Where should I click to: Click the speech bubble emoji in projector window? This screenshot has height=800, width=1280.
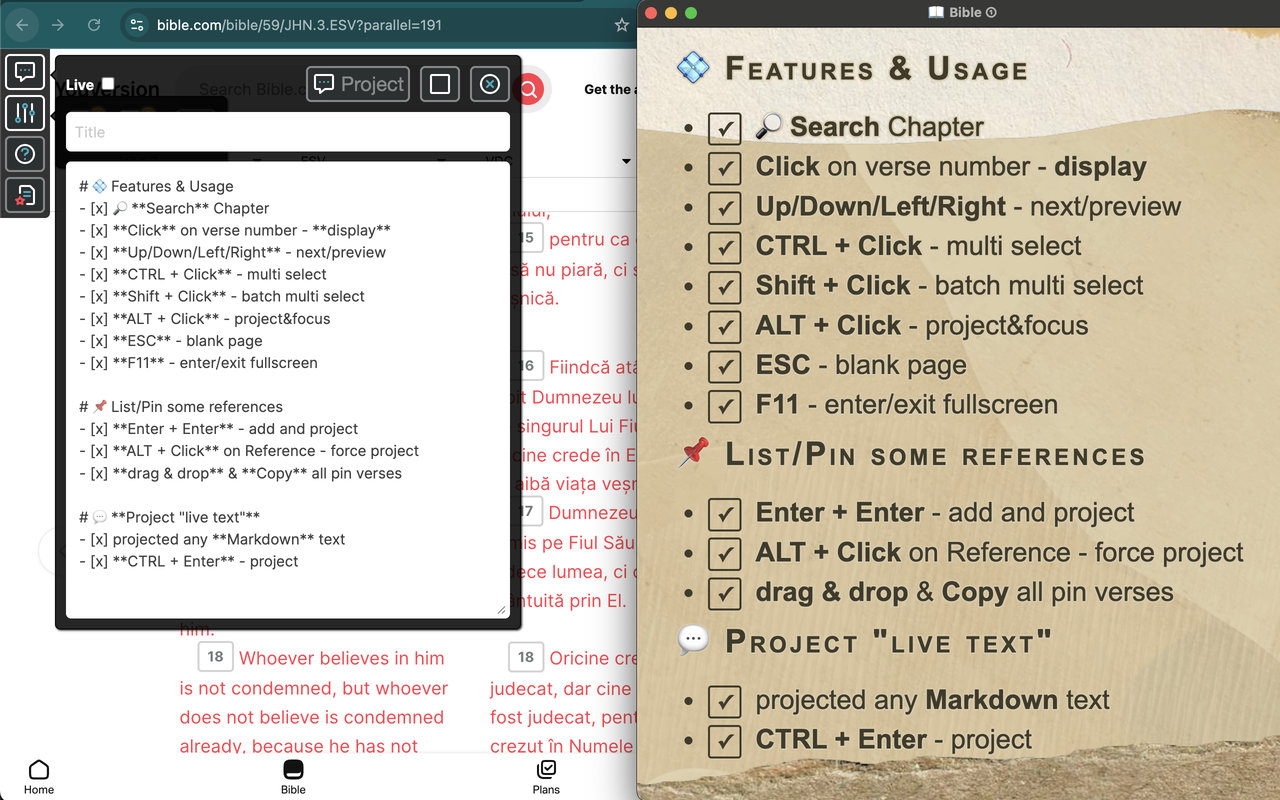[x=693, y=640]
